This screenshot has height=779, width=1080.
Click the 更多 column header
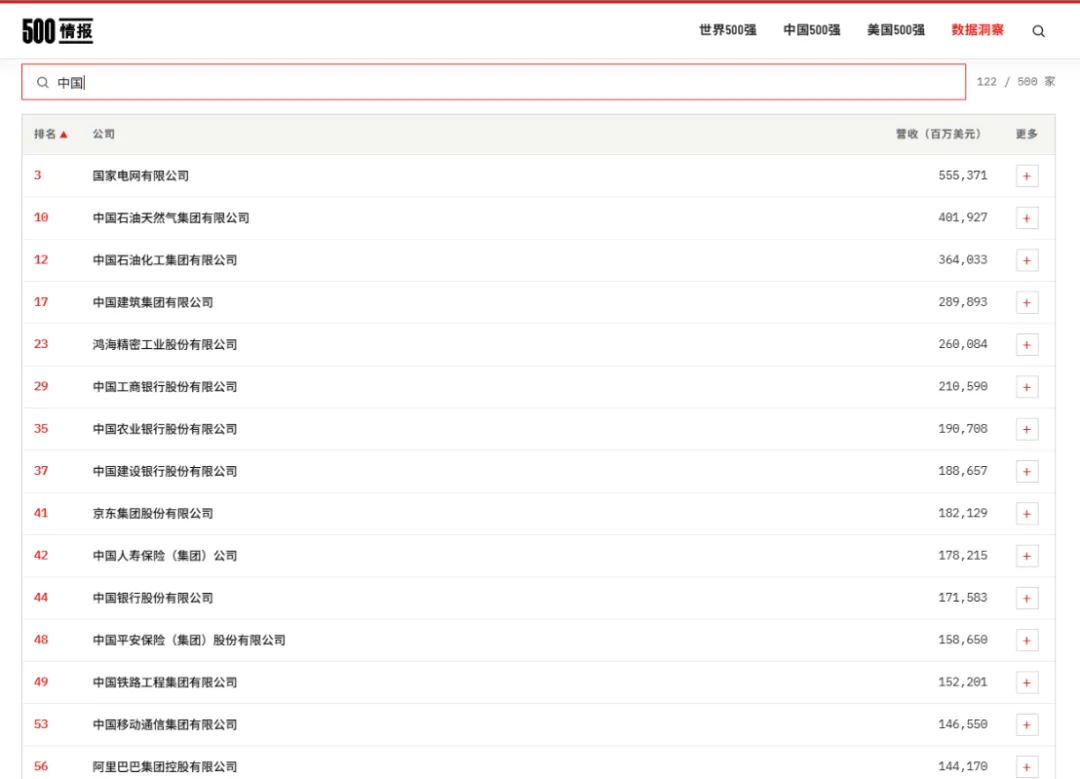(1026, 134)
